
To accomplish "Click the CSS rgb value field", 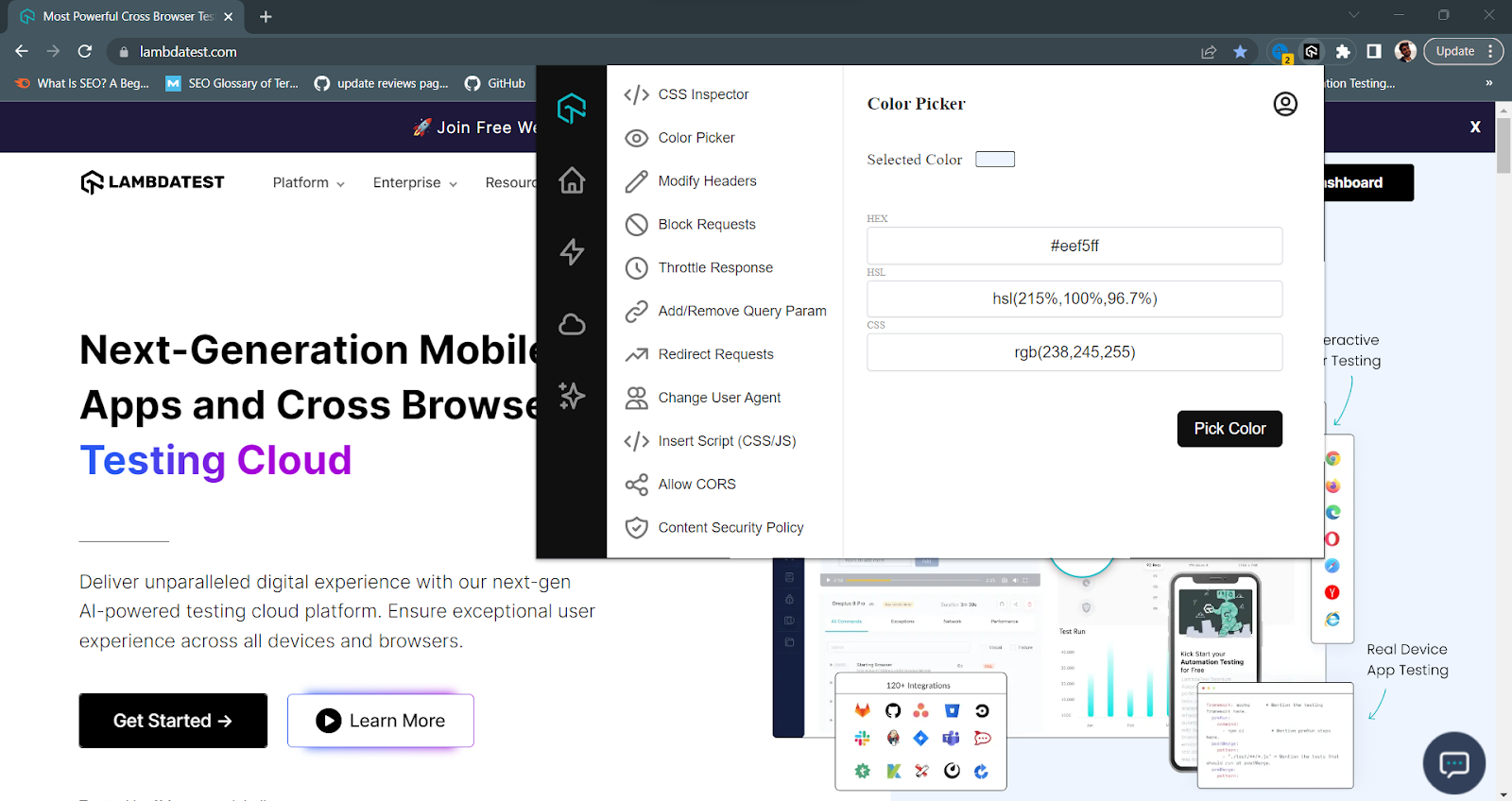I will [x=1074, y=352].
